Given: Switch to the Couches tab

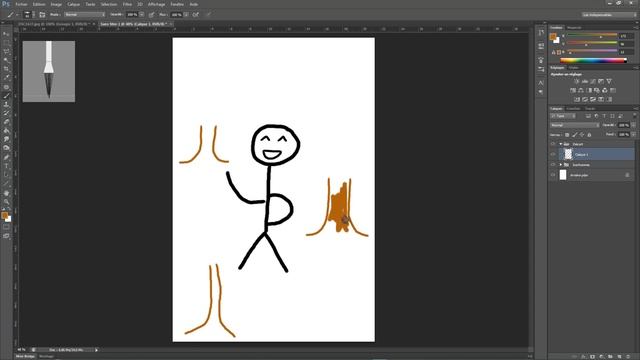Looking at the screenshot, I should [x=573, y=109].
